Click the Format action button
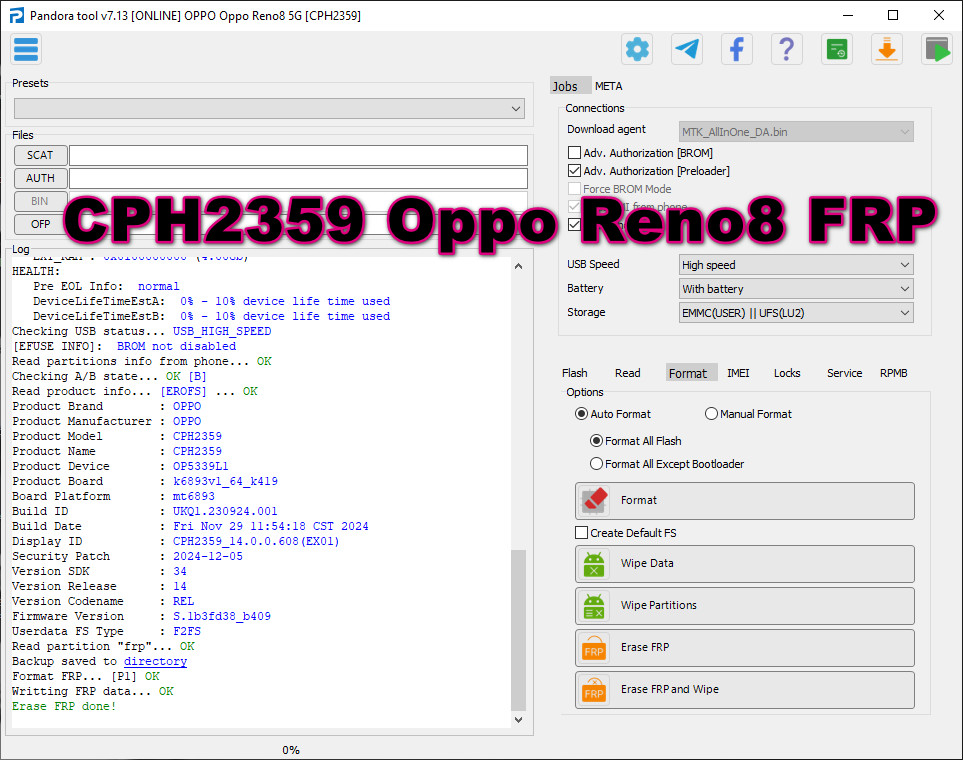This screenshot has height=760, width=963. (x=744, y=501)
